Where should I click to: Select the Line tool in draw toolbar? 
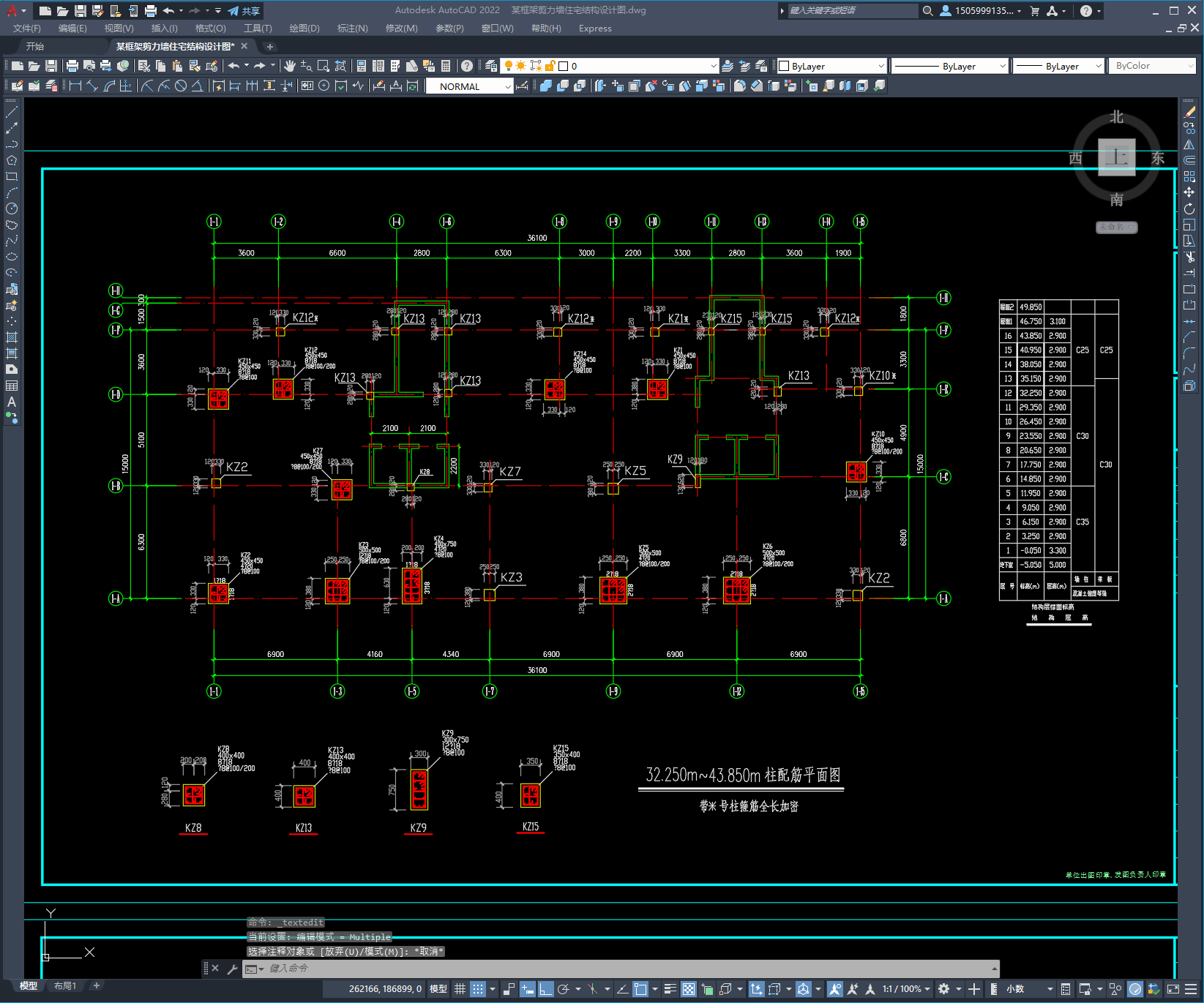pyautogui.click(x=12, y=112)
